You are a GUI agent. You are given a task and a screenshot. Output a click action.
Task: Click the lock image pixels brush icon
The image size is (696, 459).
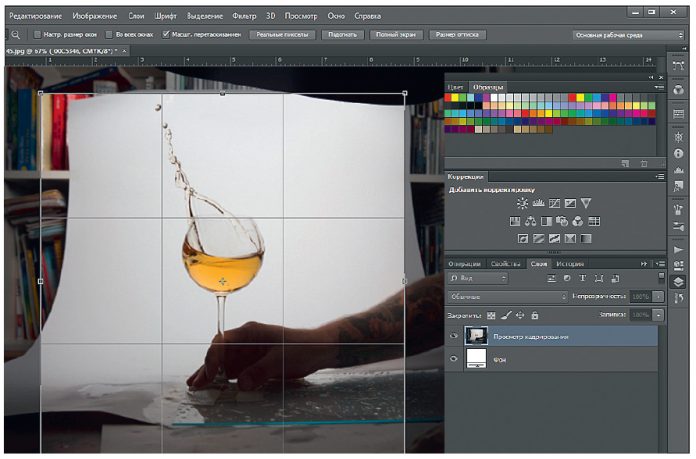click(x=505, y=314)
